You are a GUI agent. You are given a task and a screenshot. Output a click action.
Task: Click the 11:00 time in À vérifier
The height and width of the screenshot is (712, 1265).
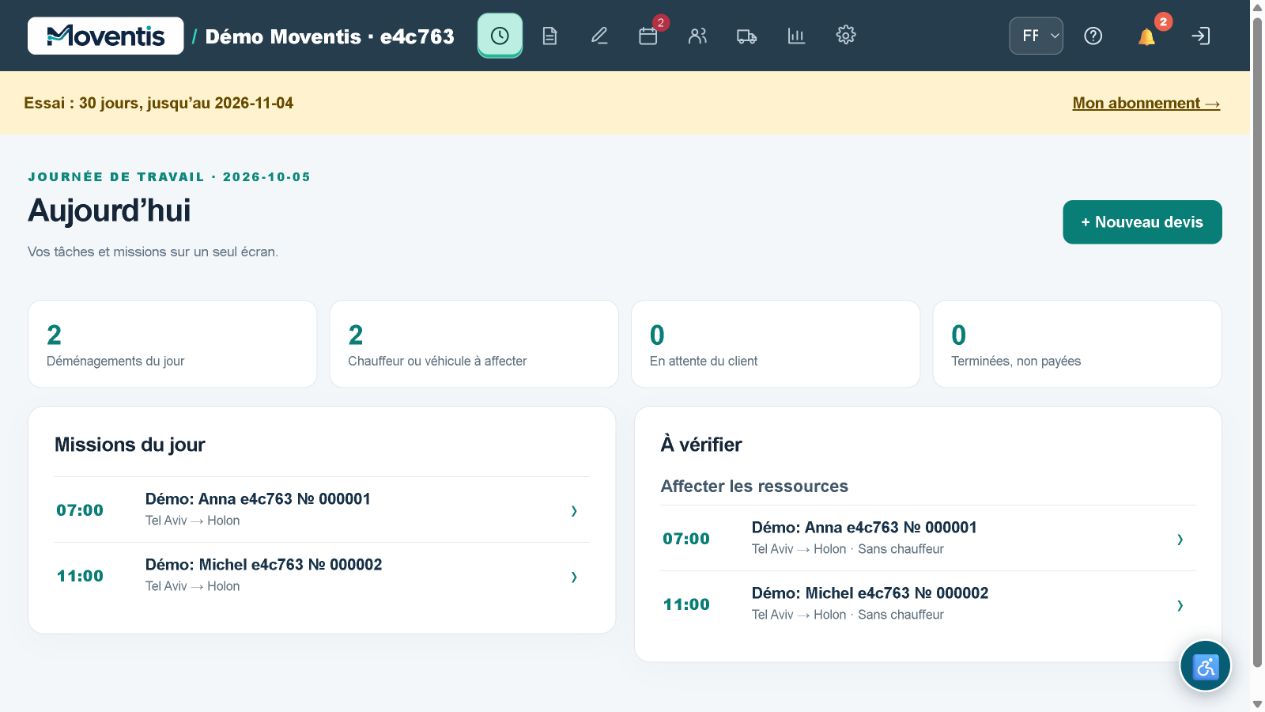pos(686,604)
